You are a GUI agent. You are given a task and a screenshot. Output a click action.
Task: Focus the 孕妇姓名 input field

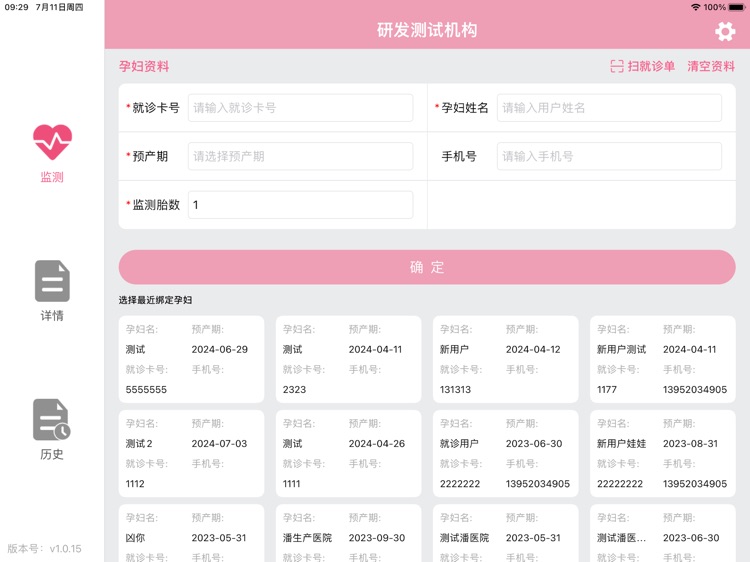click(609, 108)
